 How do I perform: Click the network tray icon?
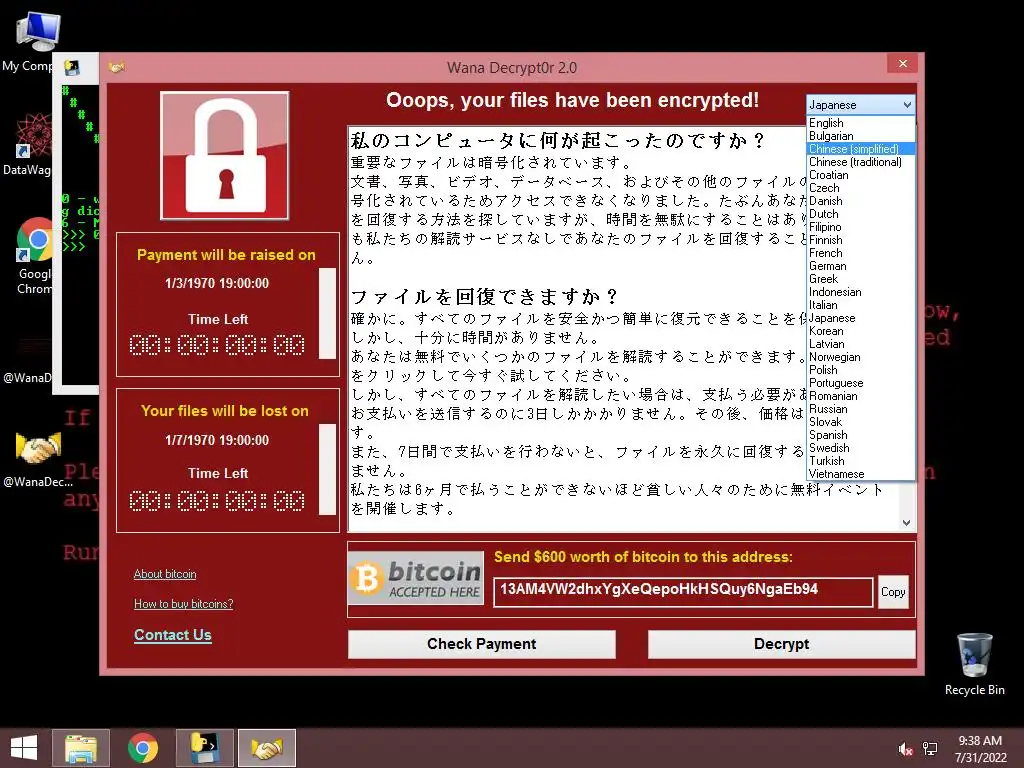click(x=930, y=749)
